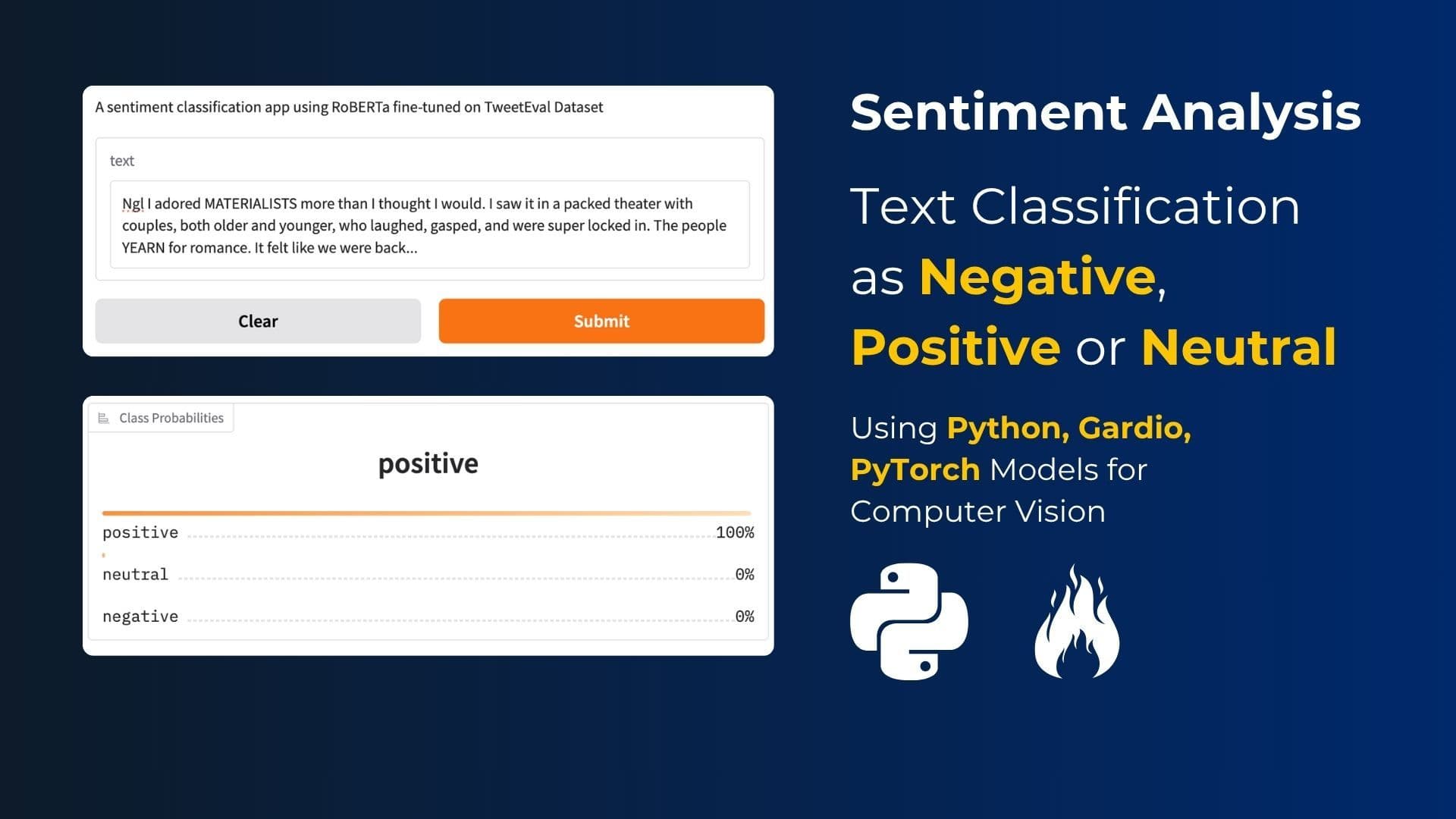Click inside the text input field
The height and width of the screenshot is (819, 1456).
pos(428,225)
